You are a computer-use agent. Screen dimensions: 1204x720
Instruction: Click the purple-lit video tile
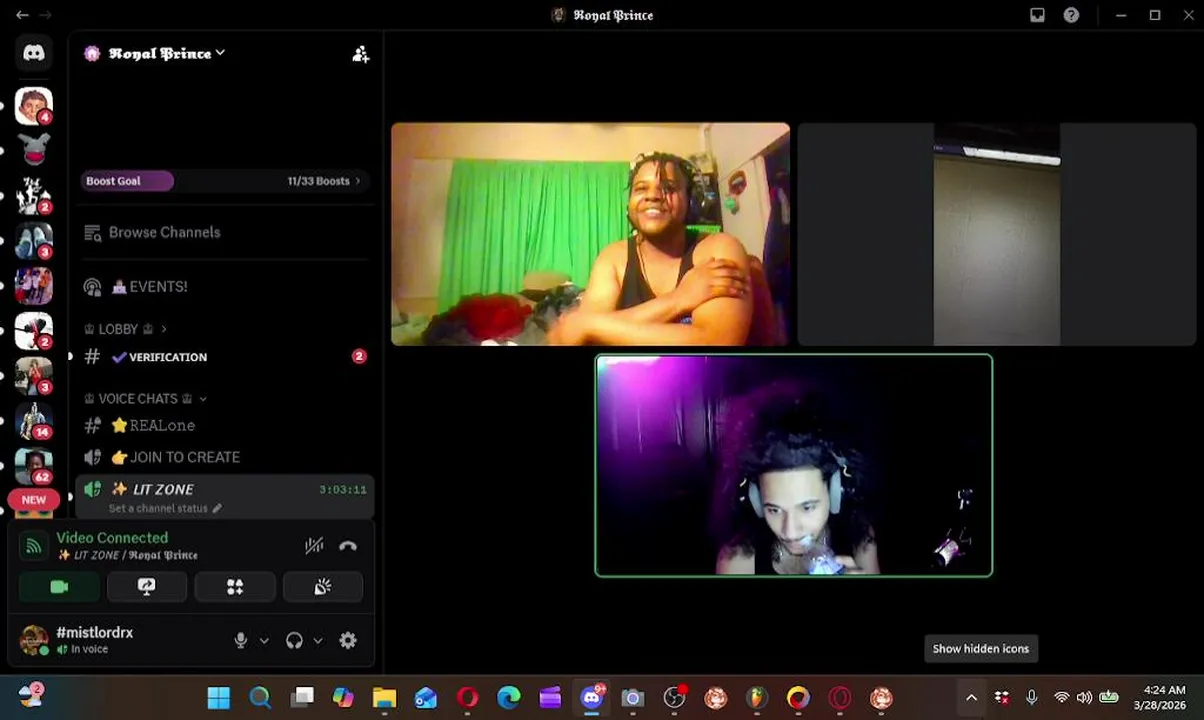pyautogui.click(x=794, y=466)
